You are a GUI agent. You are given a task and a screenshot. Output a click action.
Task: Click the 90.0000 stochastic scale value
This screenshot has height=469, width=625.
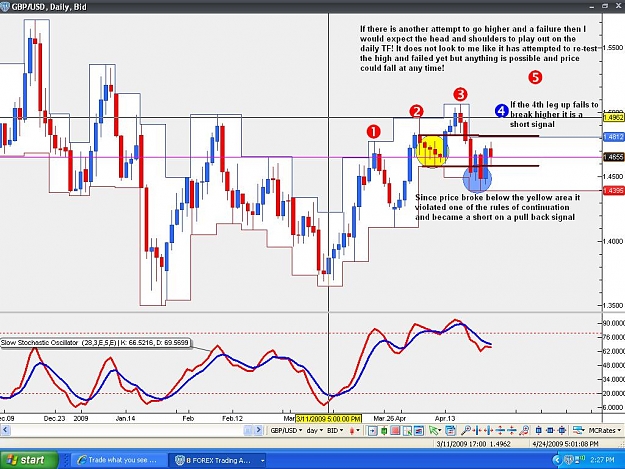pos(614,323)
